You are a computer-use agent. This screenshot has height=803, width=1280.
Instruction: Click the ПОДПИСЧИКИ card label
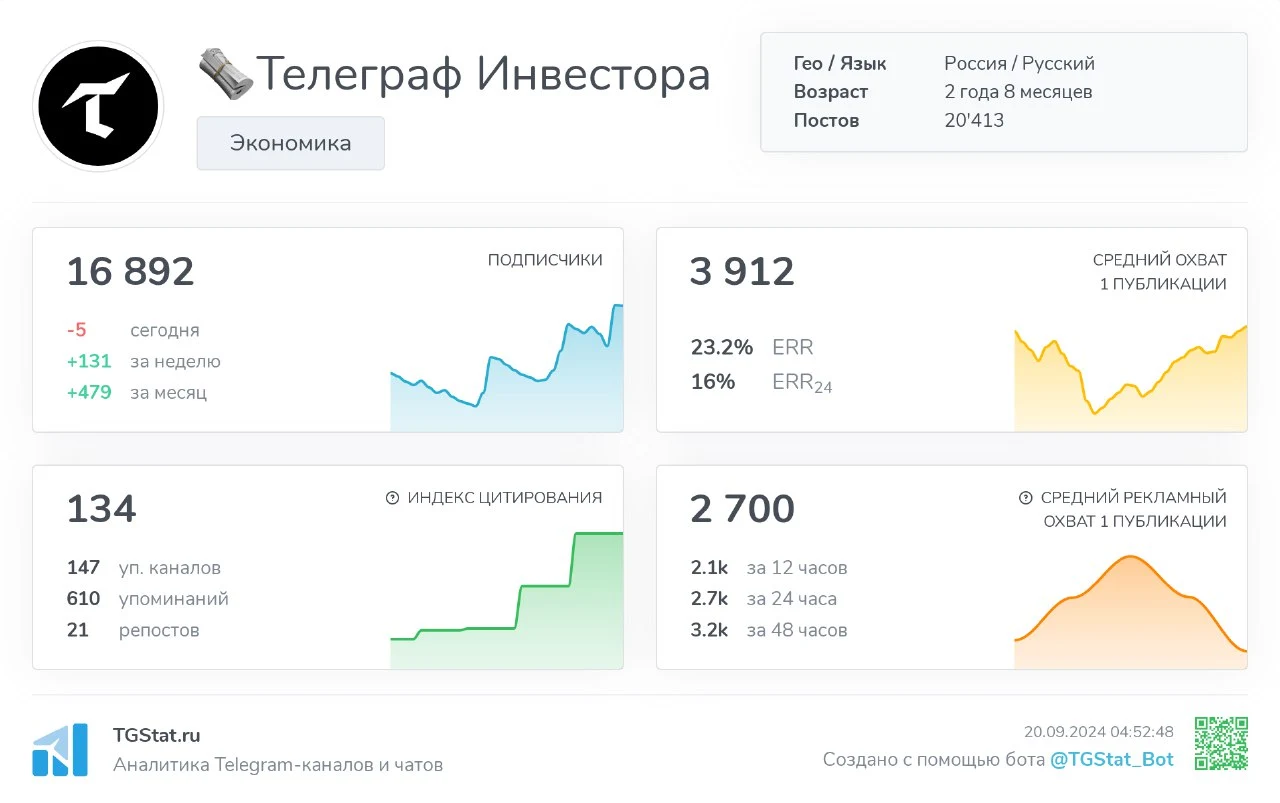[x=545, y=260]
